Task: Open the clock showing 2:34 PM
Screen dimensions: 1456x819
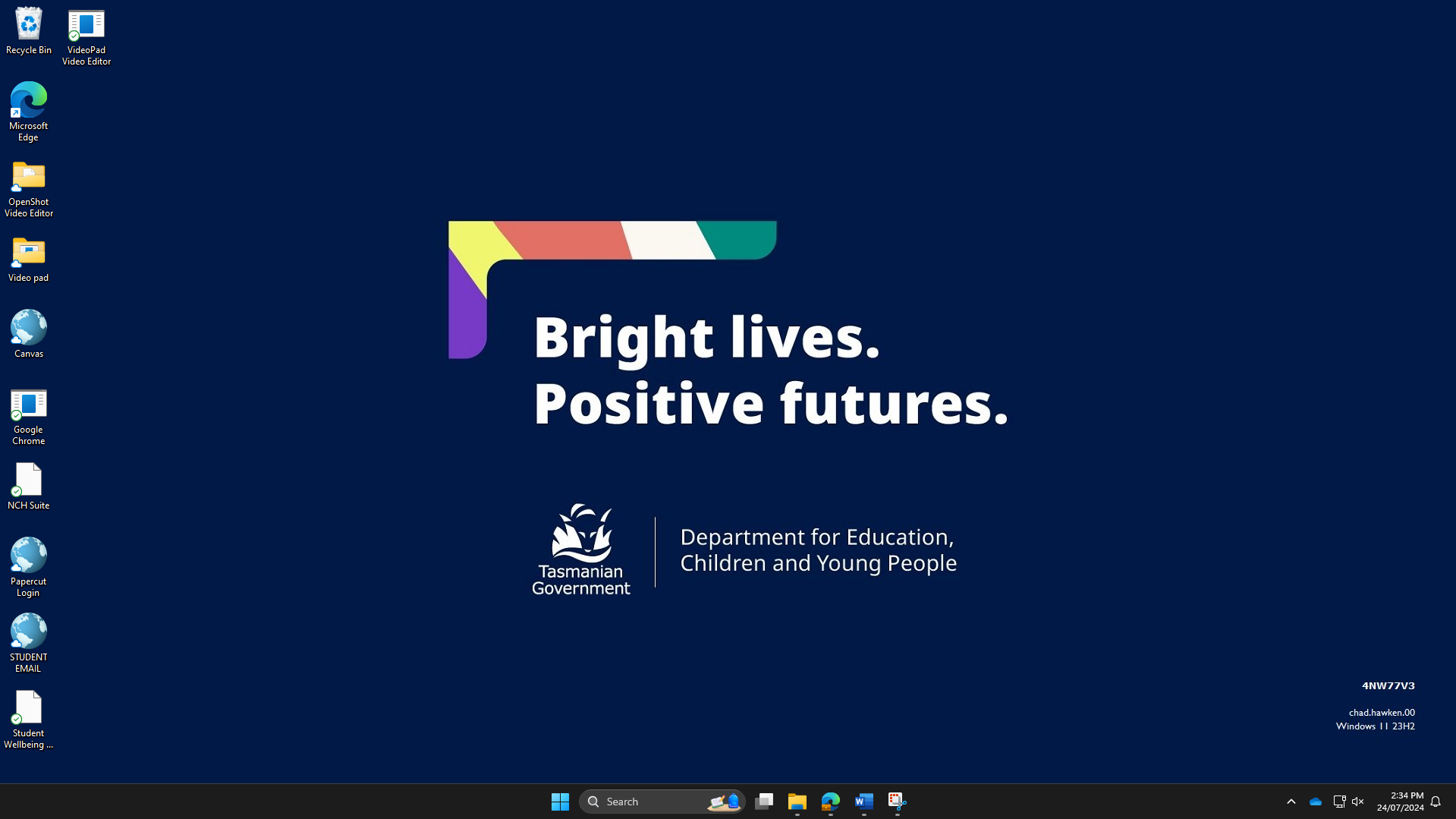Action: (1401, 802)
